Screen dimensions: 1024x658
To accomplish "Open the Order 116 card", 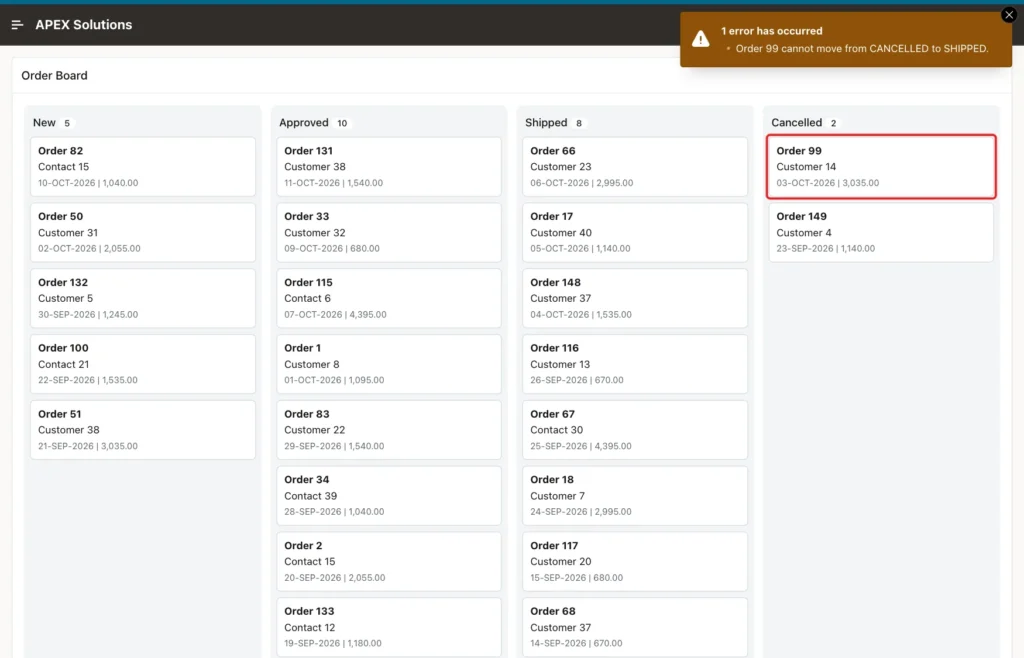I will 635,364.
